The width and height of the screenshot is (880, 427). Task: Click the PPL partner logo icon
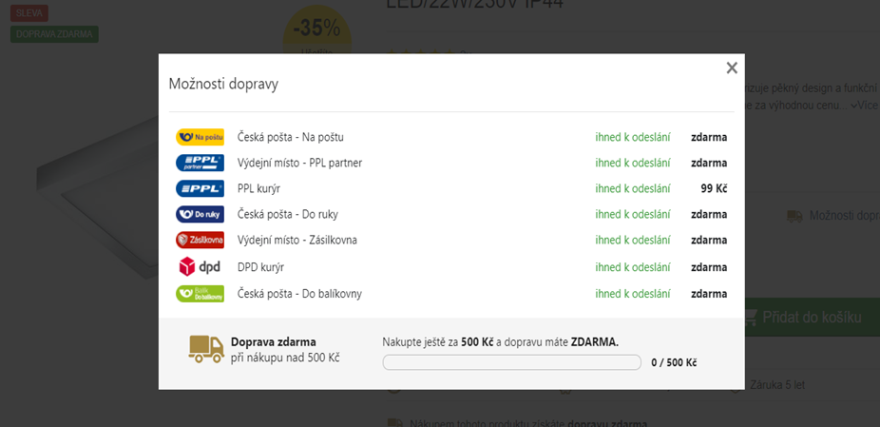(200, 163)
